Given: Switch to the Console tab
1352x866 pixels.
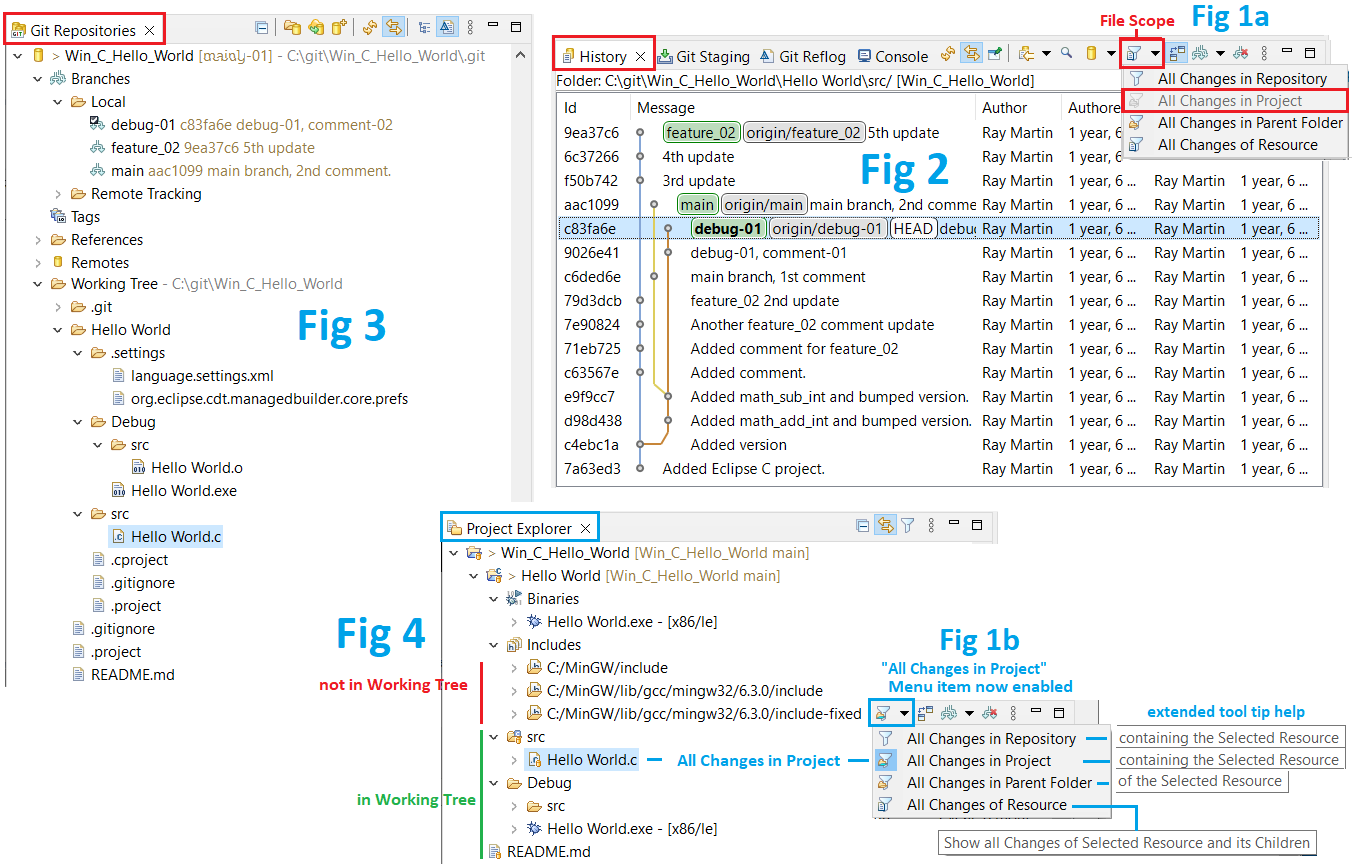Looking at the screenshot, I should click(892, 57).
